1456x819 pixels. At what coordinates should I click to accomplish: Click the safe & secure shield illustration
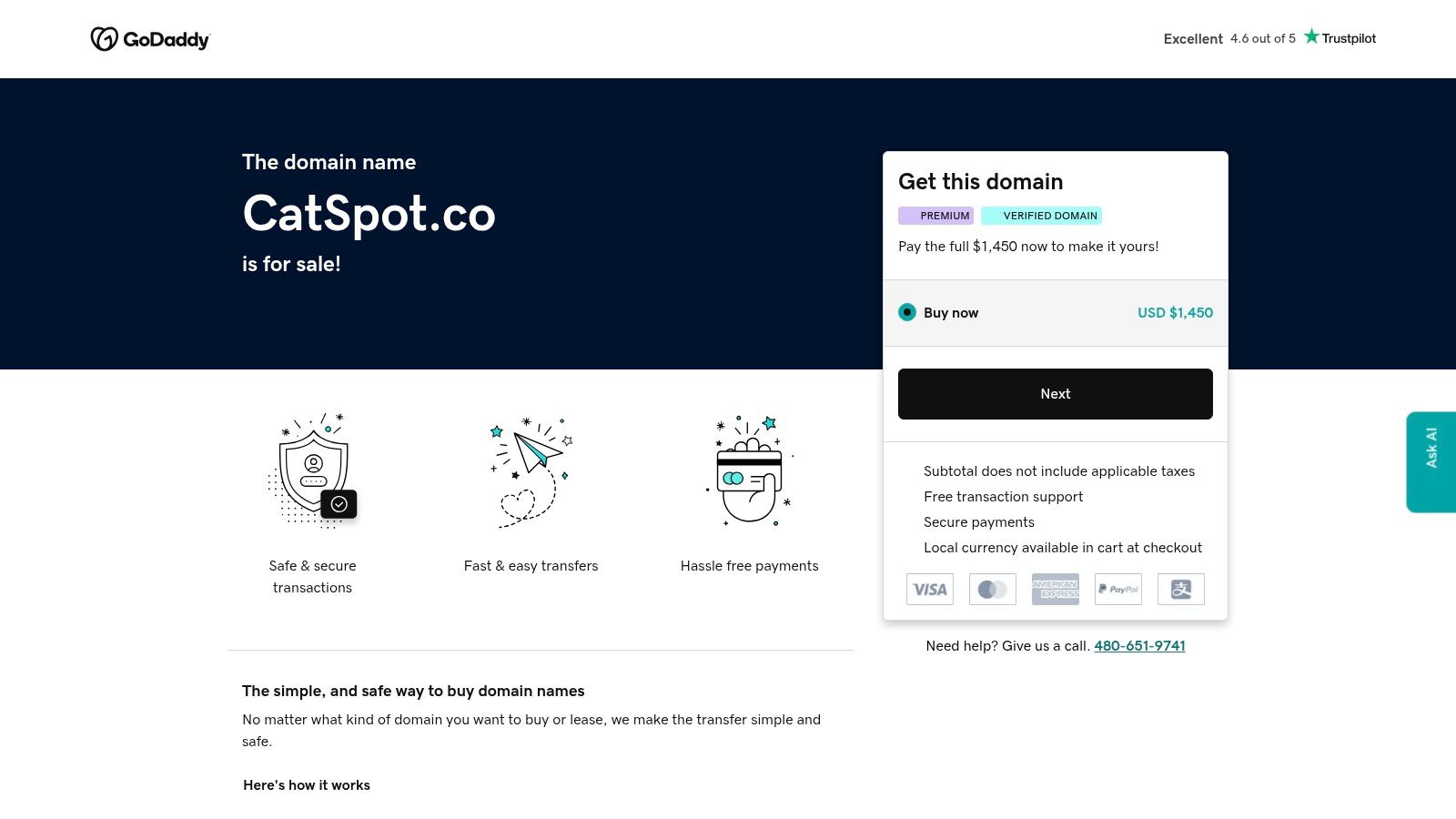tap(313, 470)
